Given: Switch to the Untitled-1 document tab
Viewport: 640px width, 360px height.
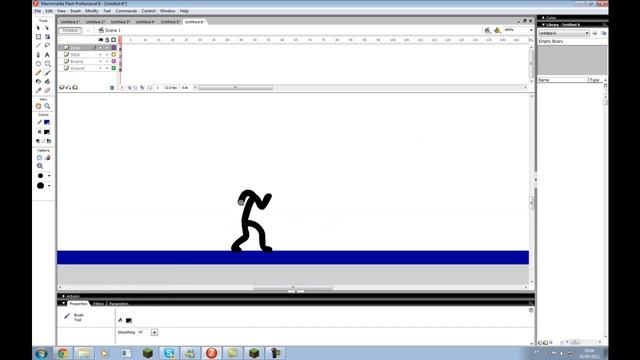Looking at the screenshot, I should [x=70, y=22].
